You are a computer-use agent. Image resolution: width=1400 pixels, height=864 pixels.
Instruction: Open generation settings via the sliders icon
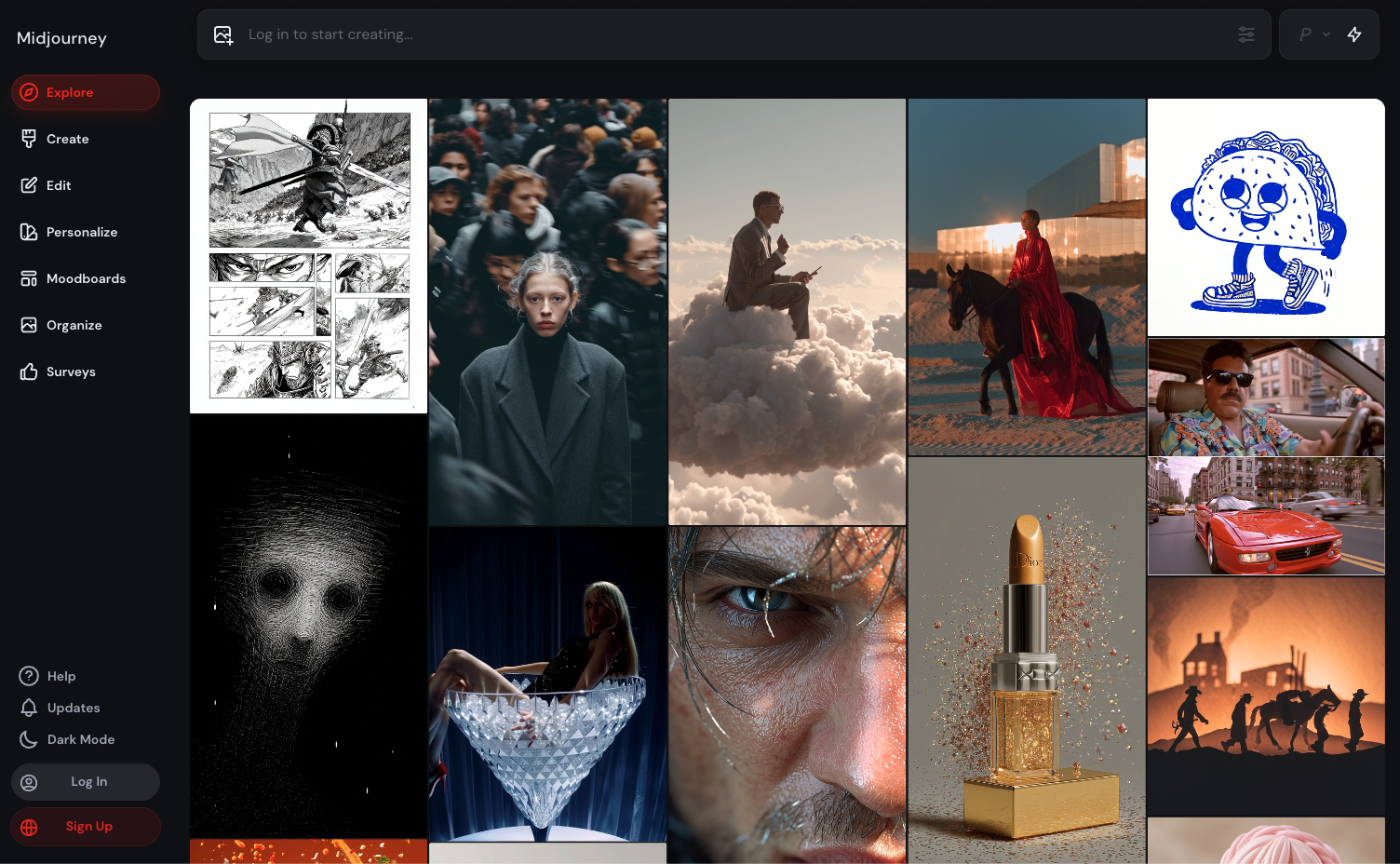click(x=1246, y=34)
